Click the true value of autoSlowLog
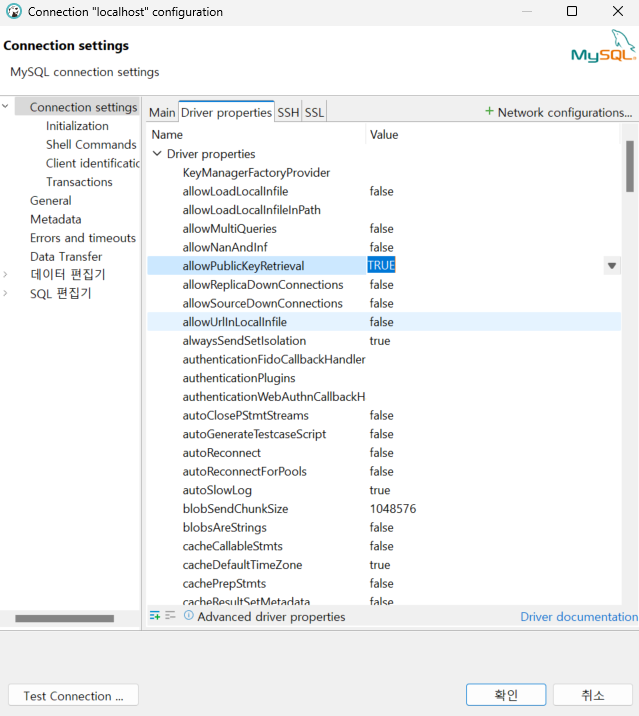Viewport: 639px width, 716px height. coord(380,490)
